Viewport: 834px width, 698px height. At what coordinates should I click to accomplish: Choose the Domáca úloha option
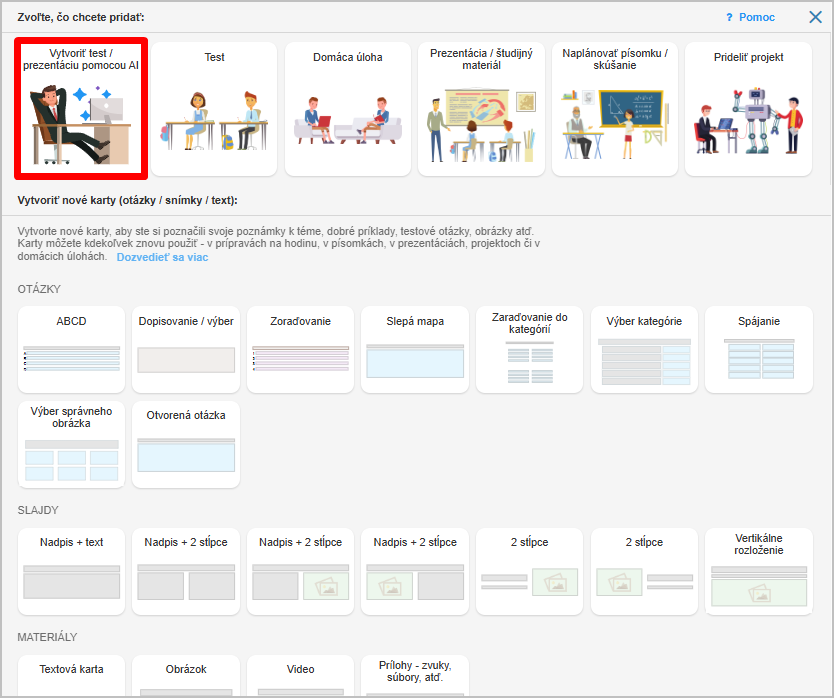click(x=348, y=108)
